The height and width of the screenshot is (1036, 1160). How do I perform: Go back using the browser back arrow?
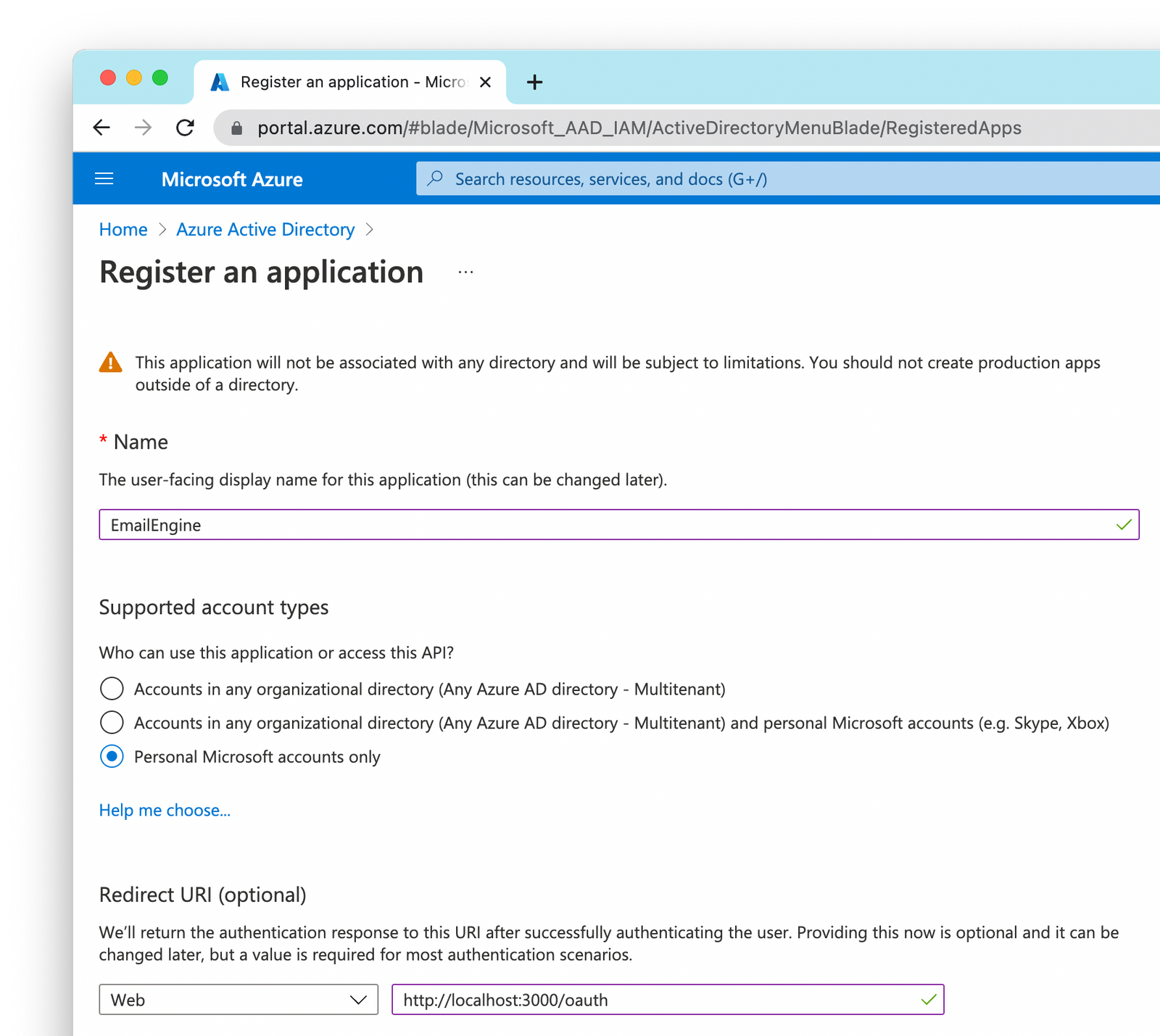101,128
